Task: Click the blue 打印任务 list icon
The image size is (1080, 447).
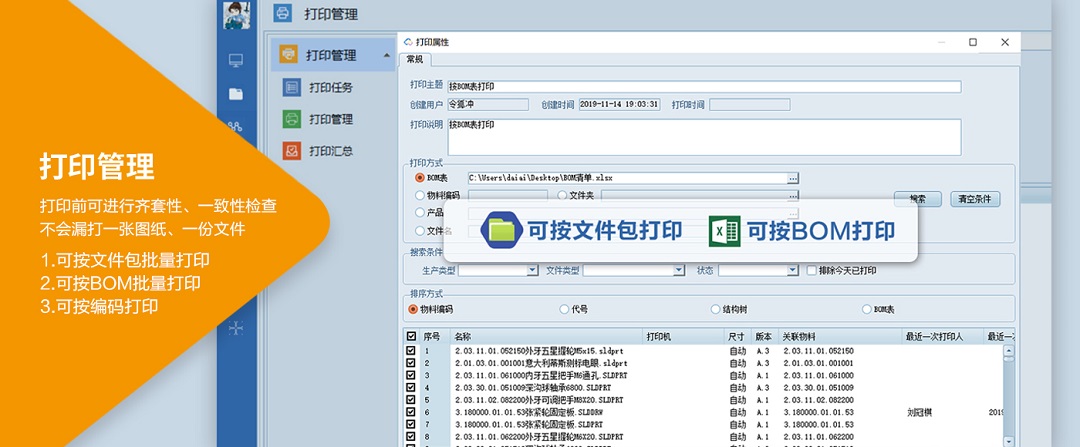Action: 292,87
